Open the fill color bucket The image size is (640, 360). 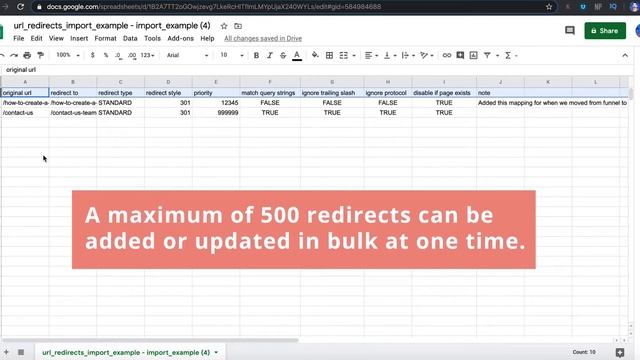(315, 55)
